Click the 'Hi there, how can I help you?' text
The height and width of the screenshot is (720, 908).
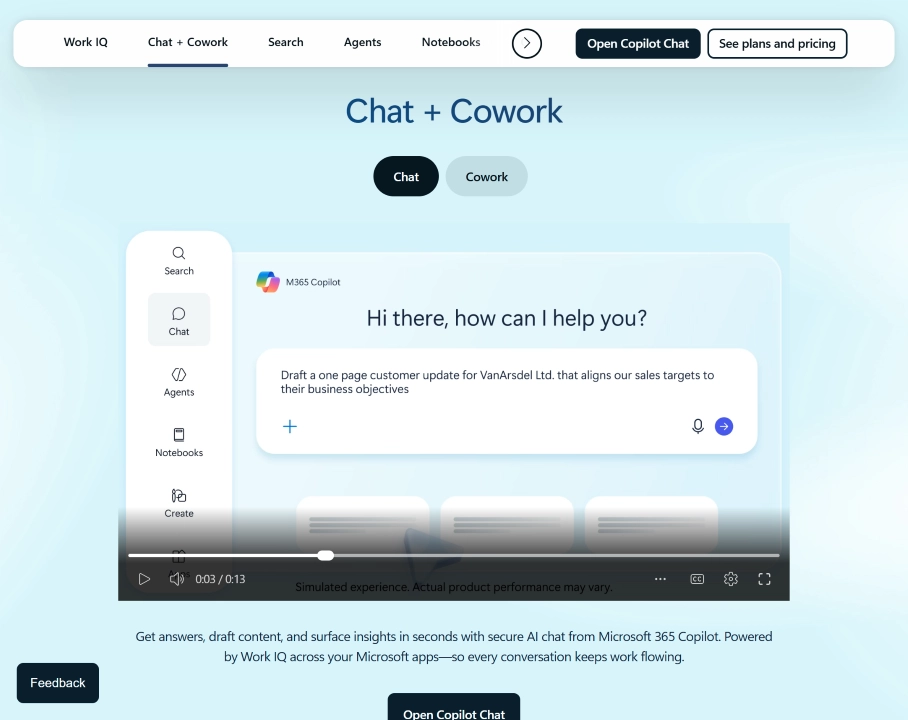click(x=507, y=318)
